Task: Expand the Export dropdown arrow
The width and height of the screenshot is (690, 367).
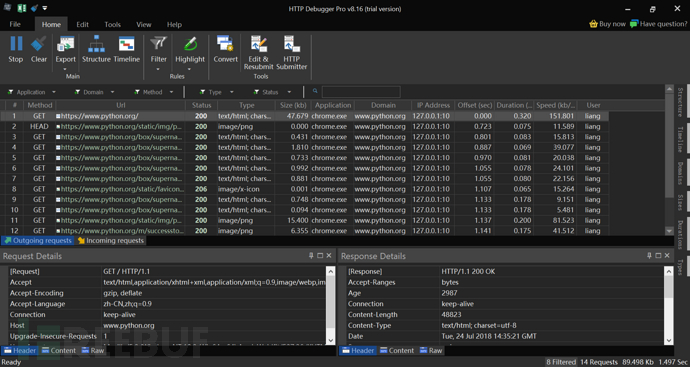Action: pos(65,69)
